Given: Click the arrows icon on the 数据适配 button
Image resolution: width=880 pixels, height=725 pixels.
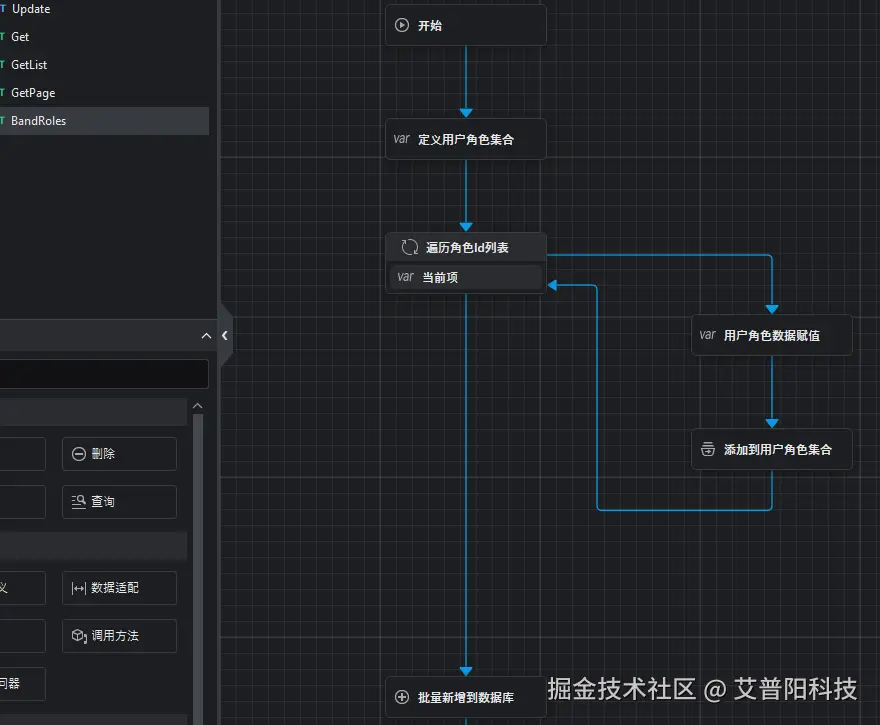Looking at the screenshot, I should click(79, 588).
